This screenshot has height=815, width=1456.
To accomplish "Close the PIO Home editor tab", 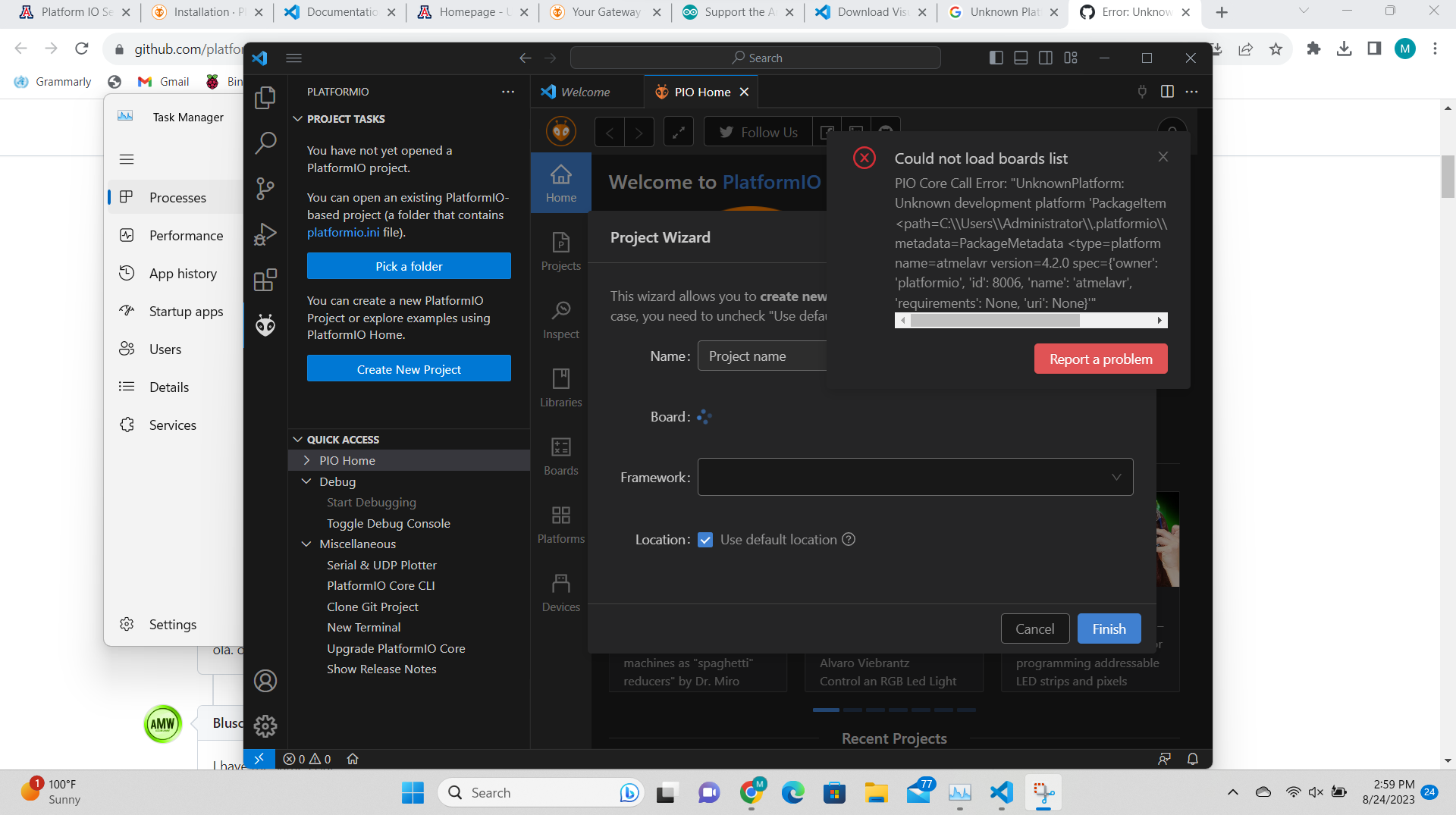I will [x=745, y=92].
